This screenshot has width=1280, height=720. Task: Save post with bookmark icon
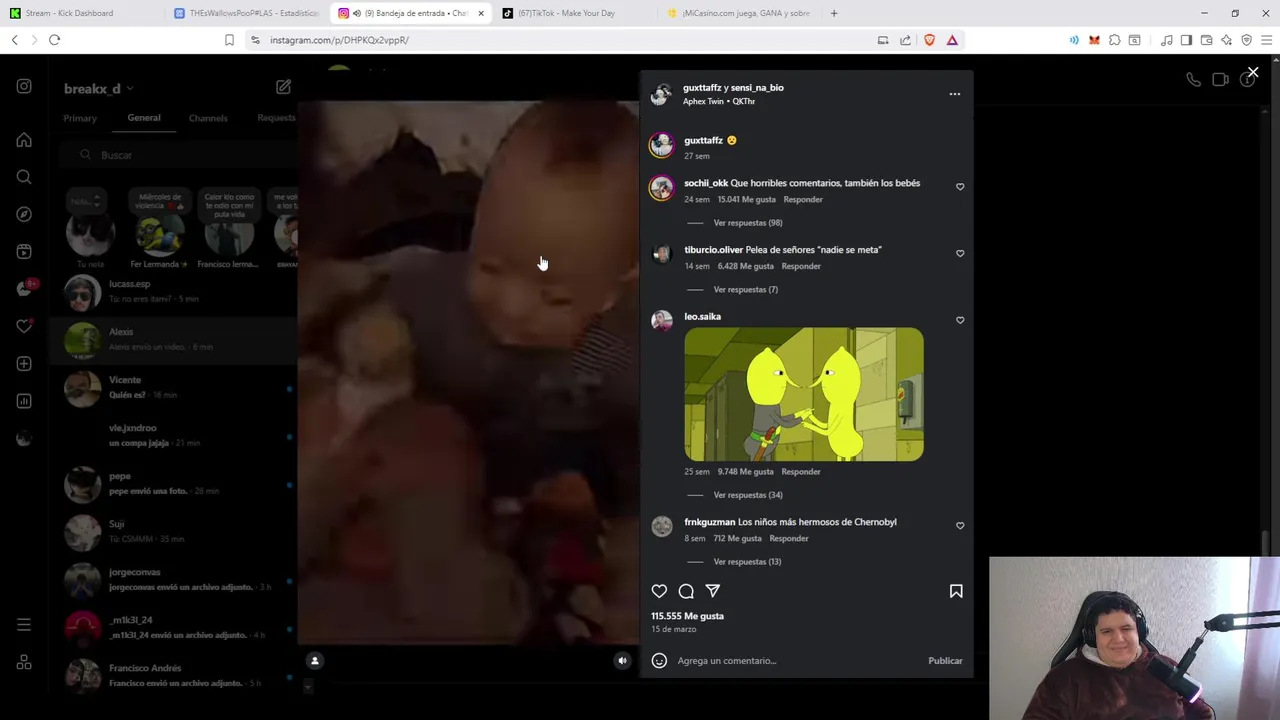pyautogui.click(x=956, y=591)
